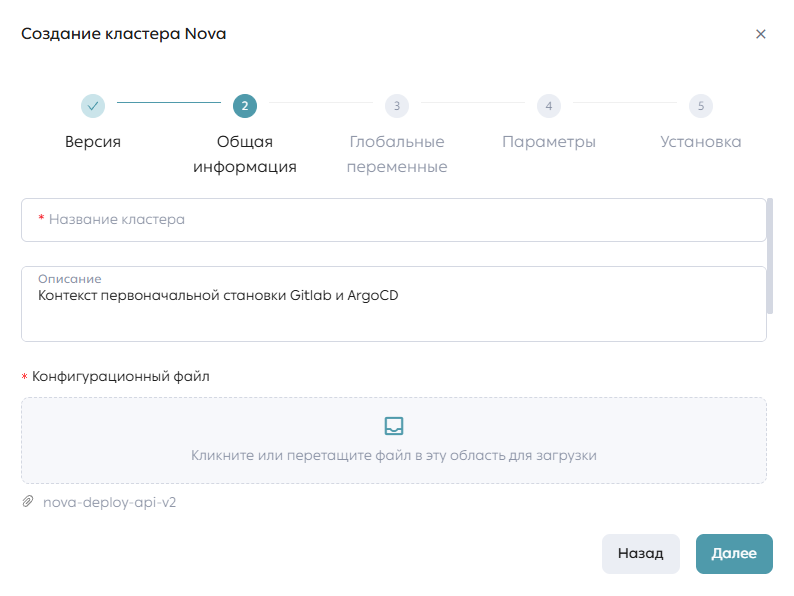Click the completed checkmark step icon
Viewport: 794px width, 596px height.
point(93,106)
